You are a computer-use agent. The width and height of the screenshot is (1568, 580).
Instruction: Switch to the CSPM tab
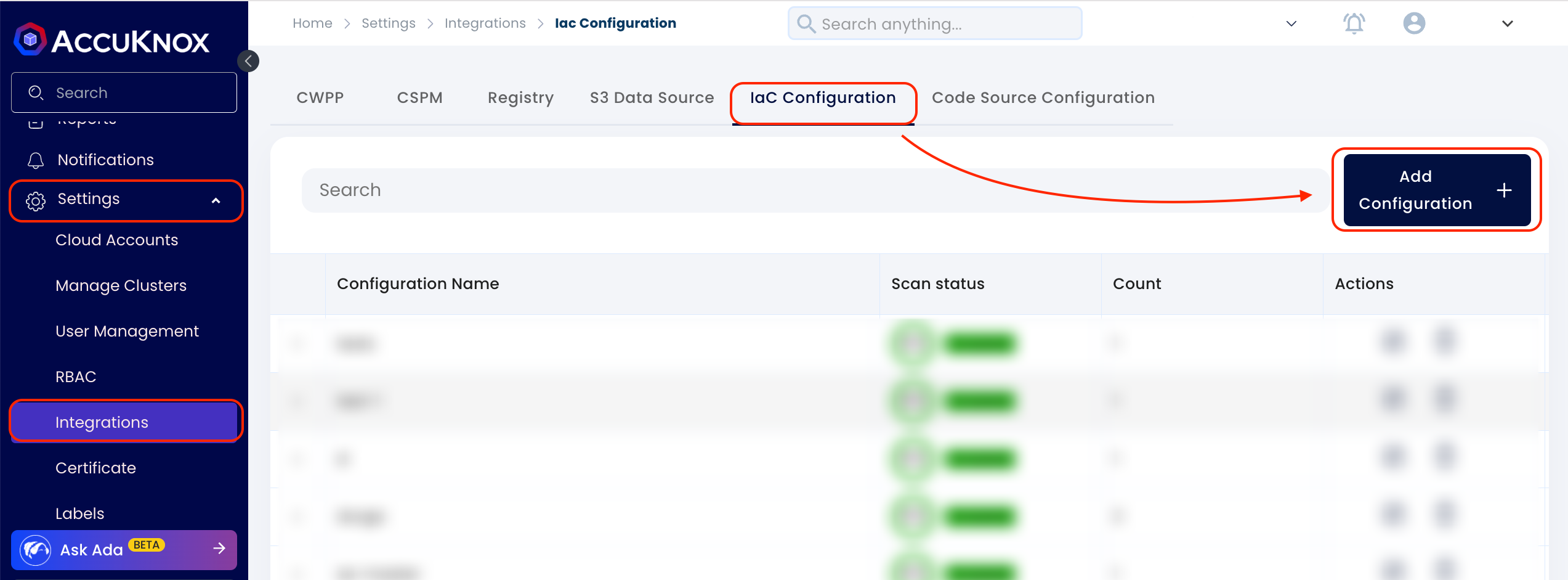(419, 97)
